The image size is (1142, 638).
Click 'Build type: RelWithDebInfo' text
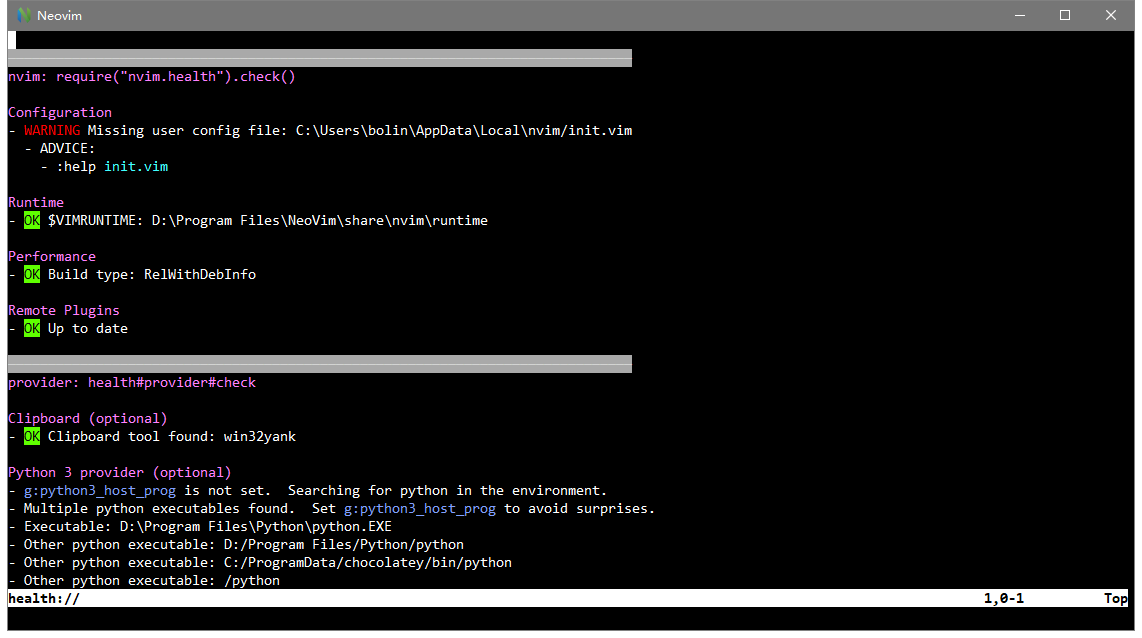(x=151, y=274)
